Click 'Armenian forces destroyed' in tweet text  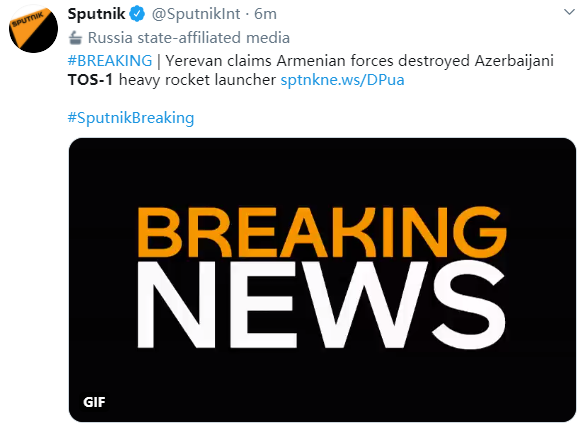click(x=373, y=61)
